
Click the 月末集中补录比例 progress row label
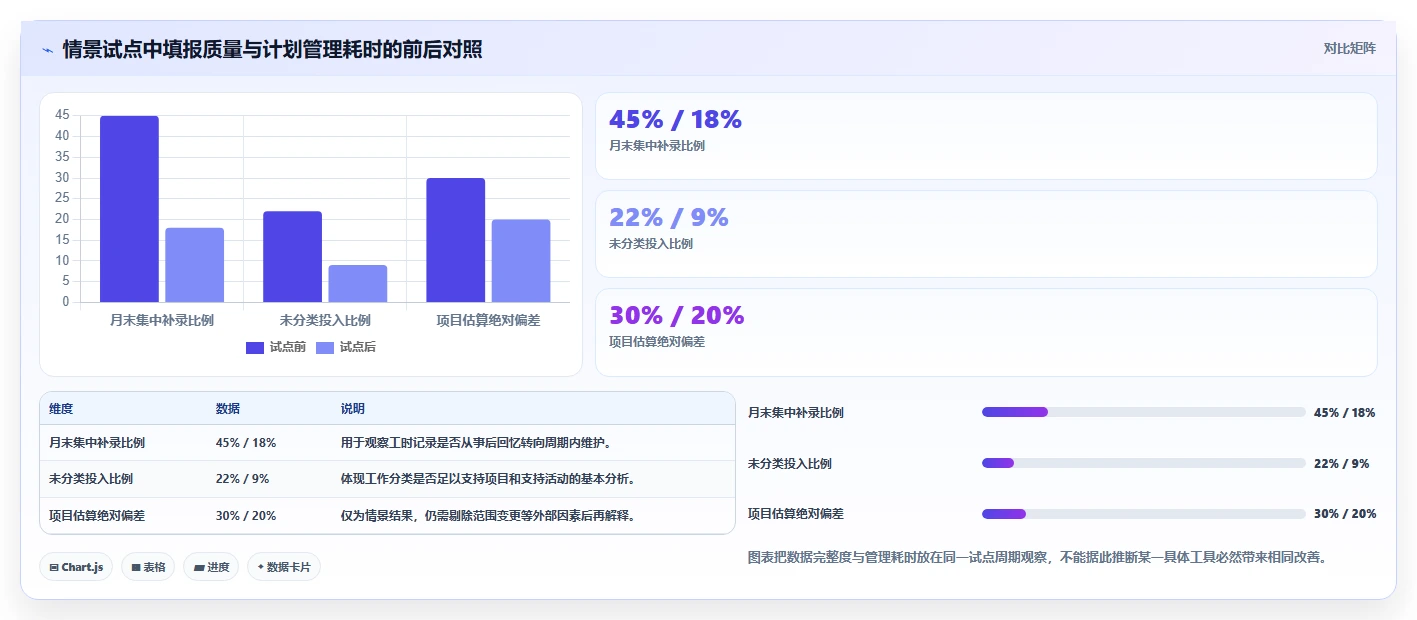tap(796, 413)
